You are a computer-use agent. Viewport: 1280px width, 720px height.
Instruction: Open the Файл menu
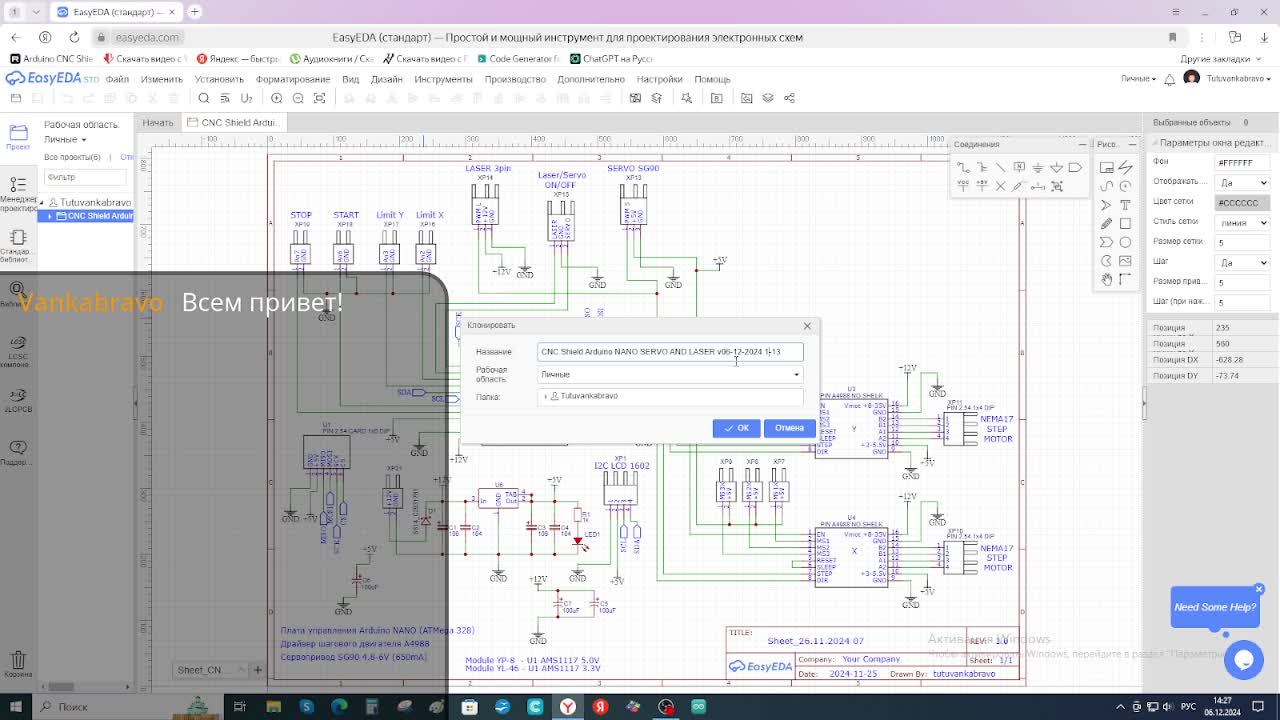coord(117,79)
